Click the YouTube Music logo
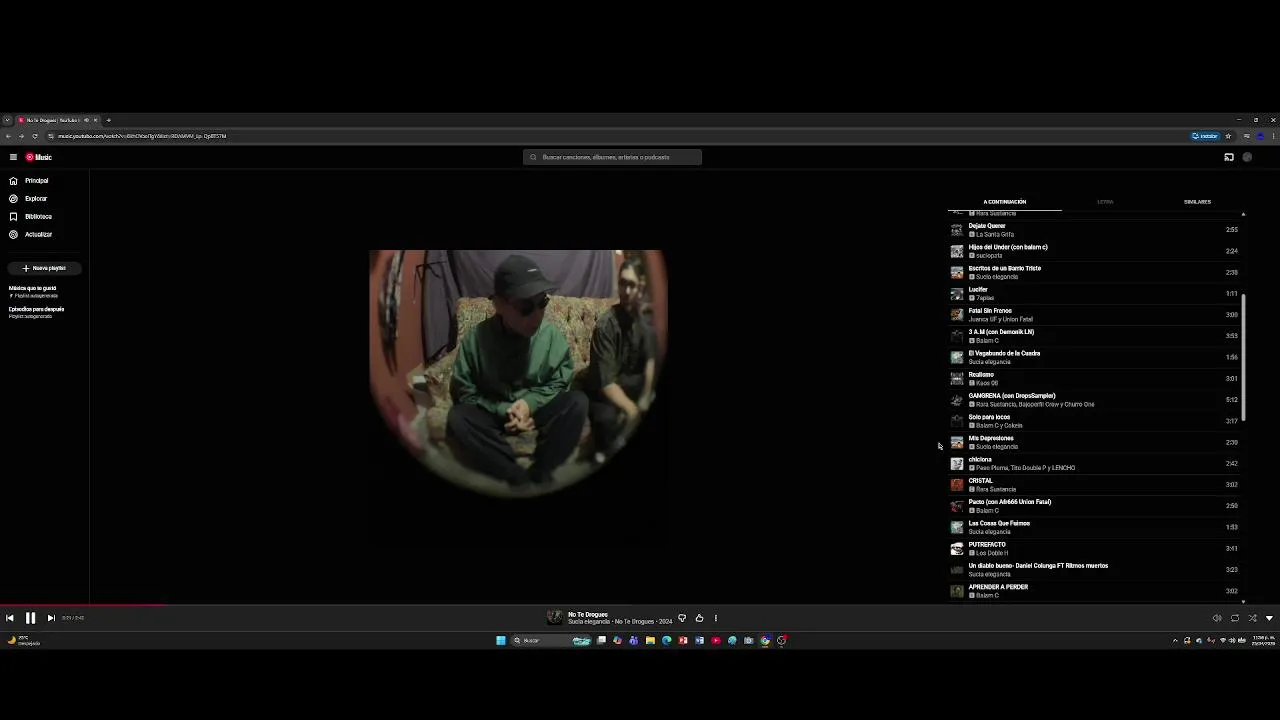 tap(39, 157)
